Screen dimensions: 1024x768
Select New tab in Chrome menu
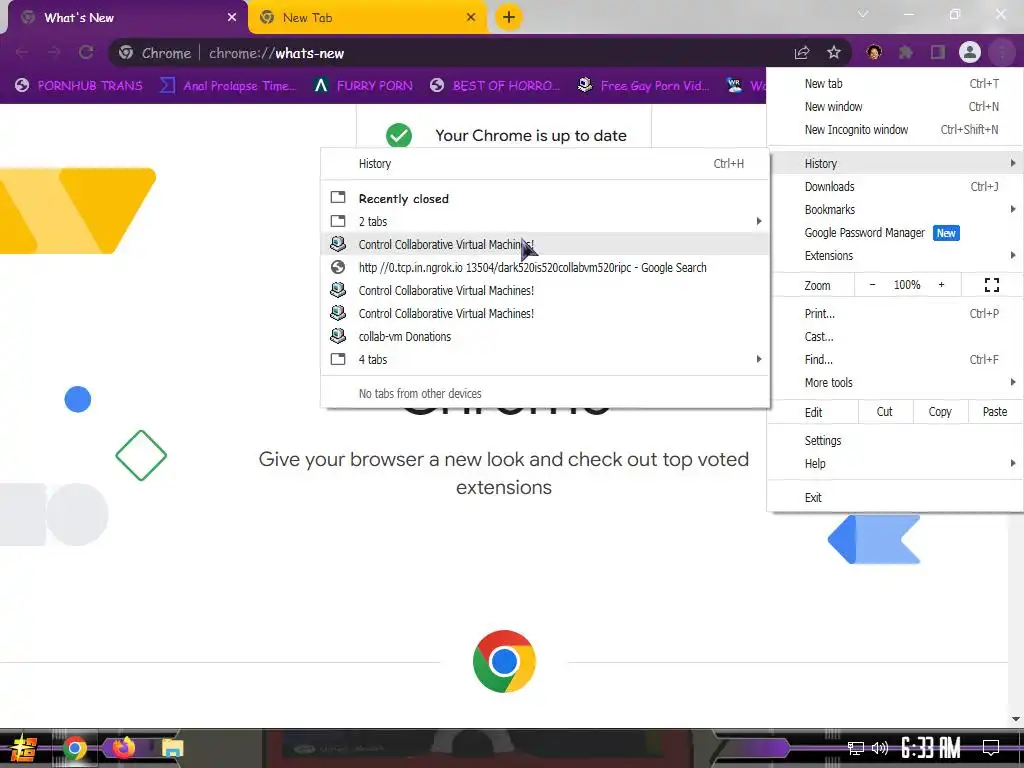[895, 84]
